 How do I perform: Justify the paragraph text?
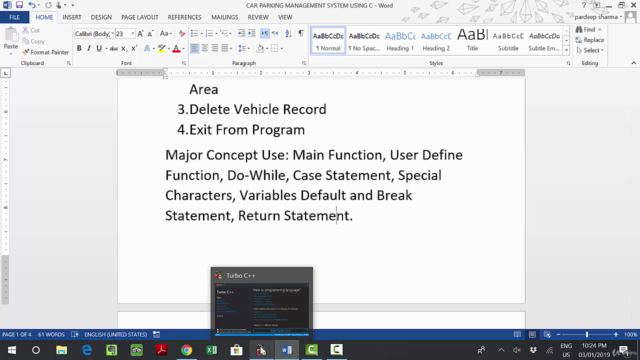(x=224, y=49)
